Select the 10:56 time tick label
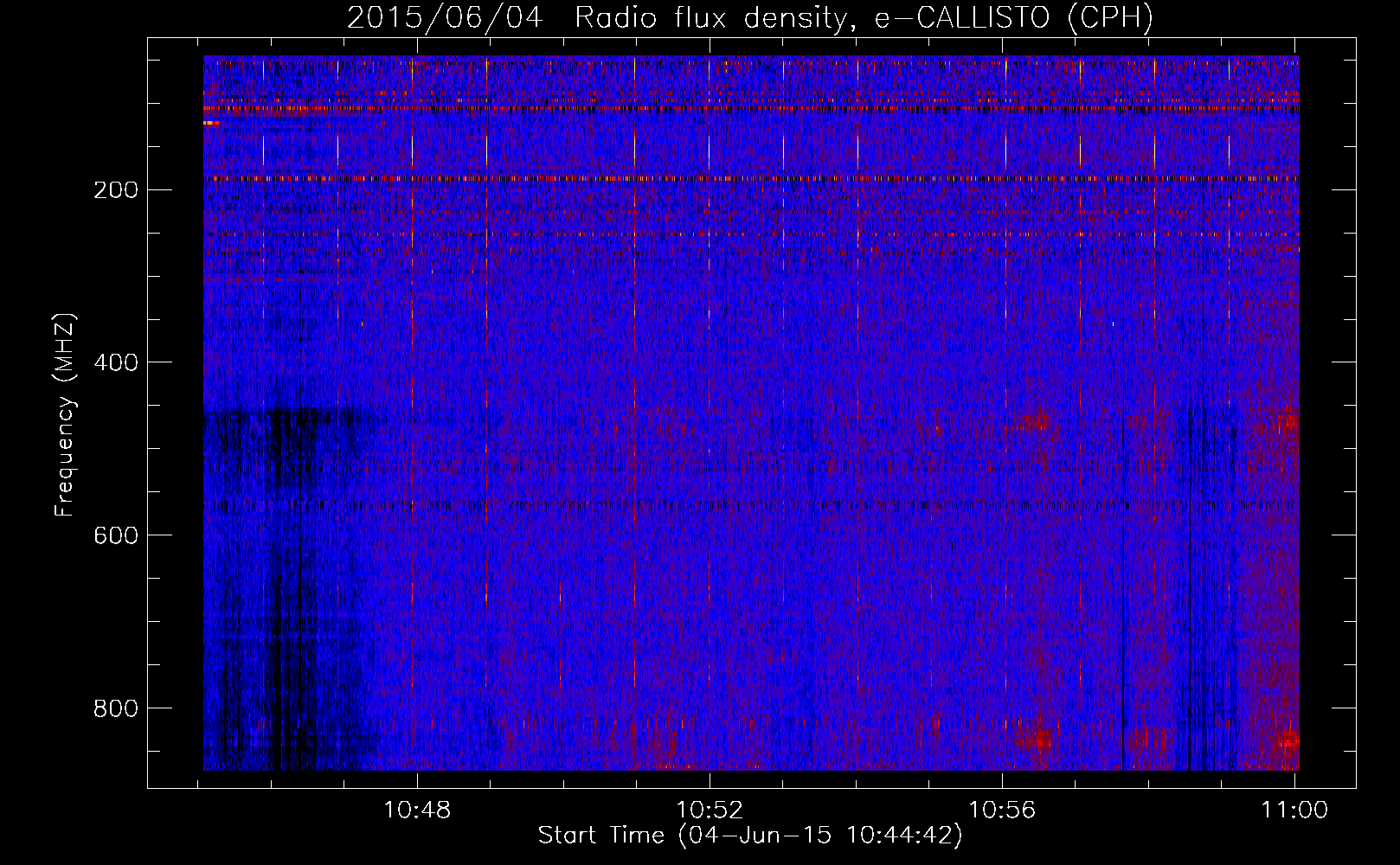1400x865 pixels. pos(1002,810)
